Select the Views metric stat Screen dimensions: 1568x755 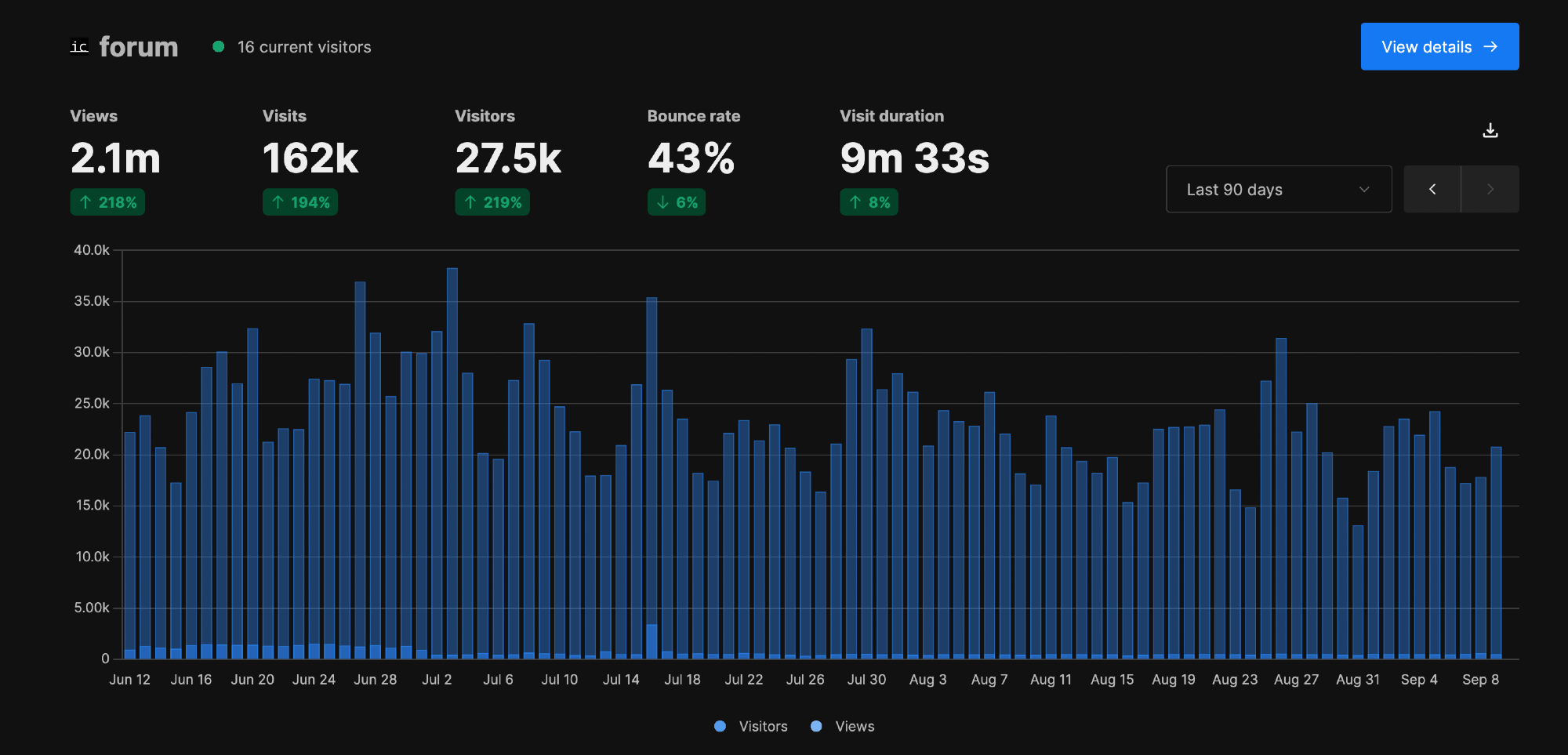point(115,157)
